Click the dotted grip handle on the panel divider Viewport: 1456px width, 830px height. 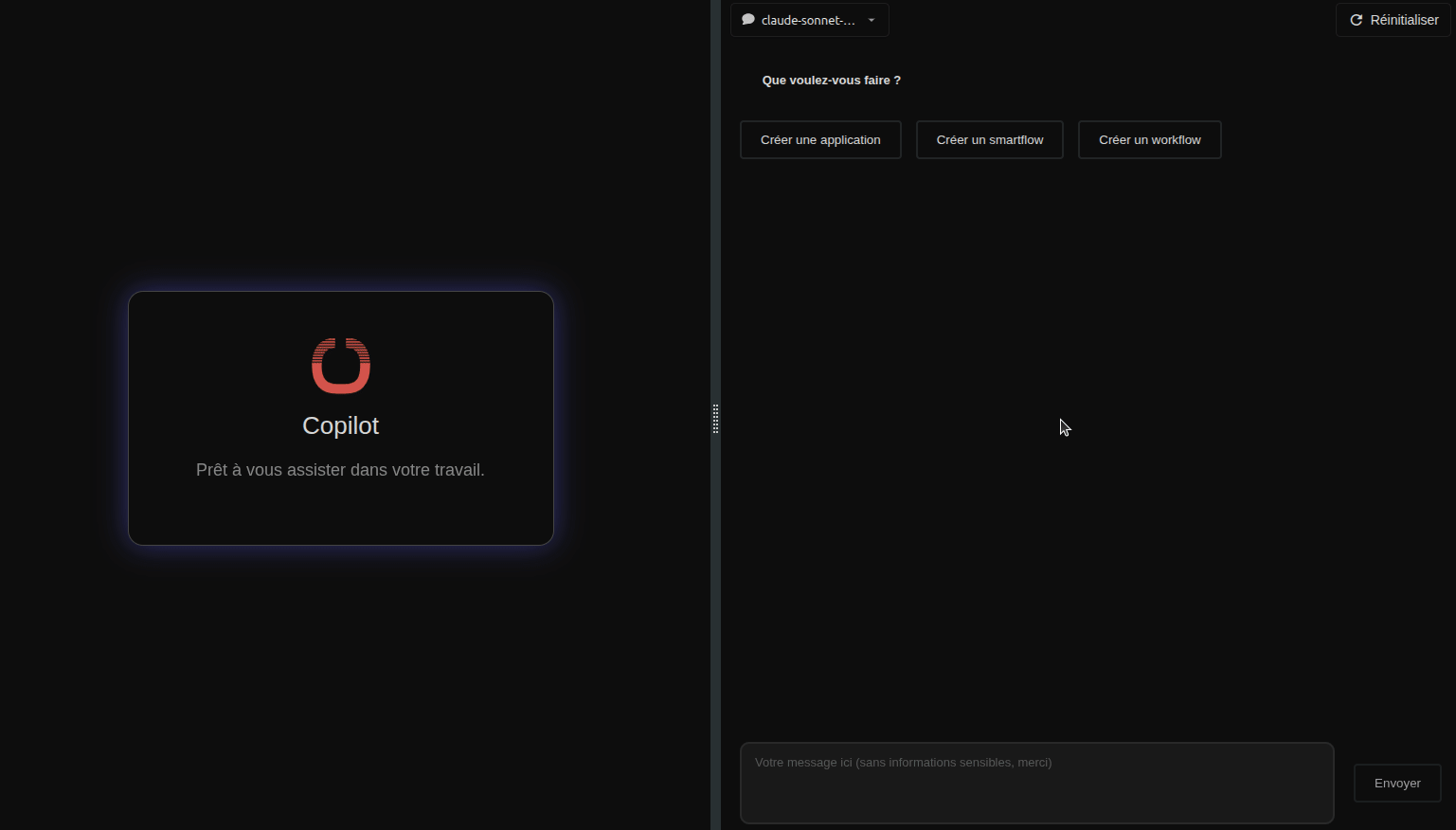715,419
